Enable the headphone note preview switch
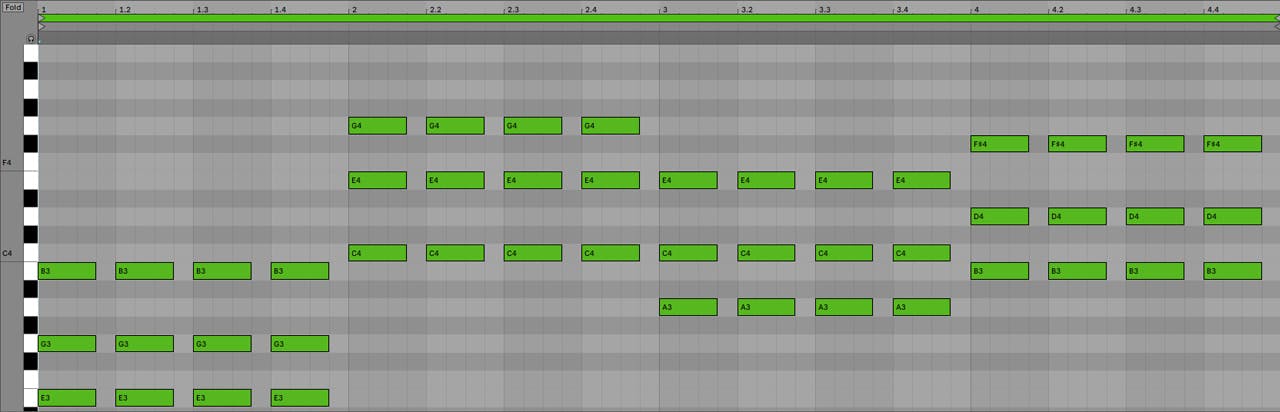Image resolution: width=1280 pixels, height=412 pixels. pos(31,38)
